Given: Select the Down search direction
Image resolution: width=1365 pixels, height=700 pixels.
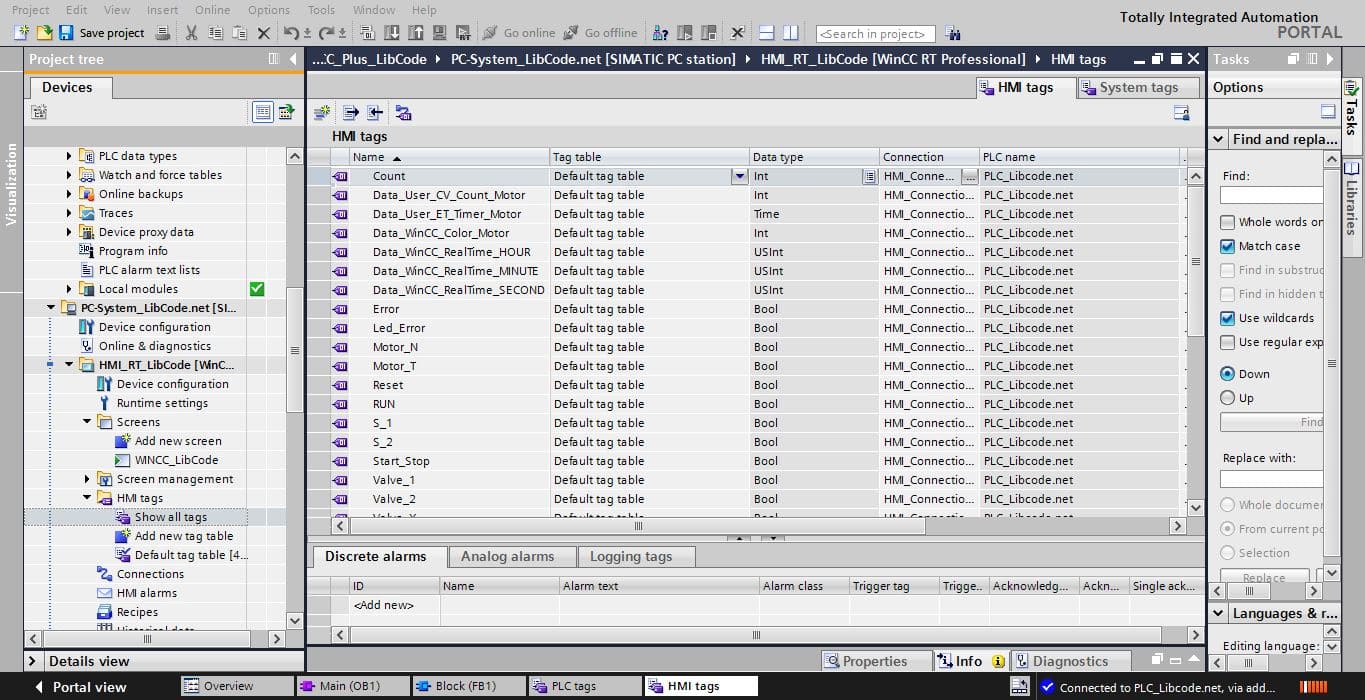Looking at the screenshot, I should (x=1227, y=374).
